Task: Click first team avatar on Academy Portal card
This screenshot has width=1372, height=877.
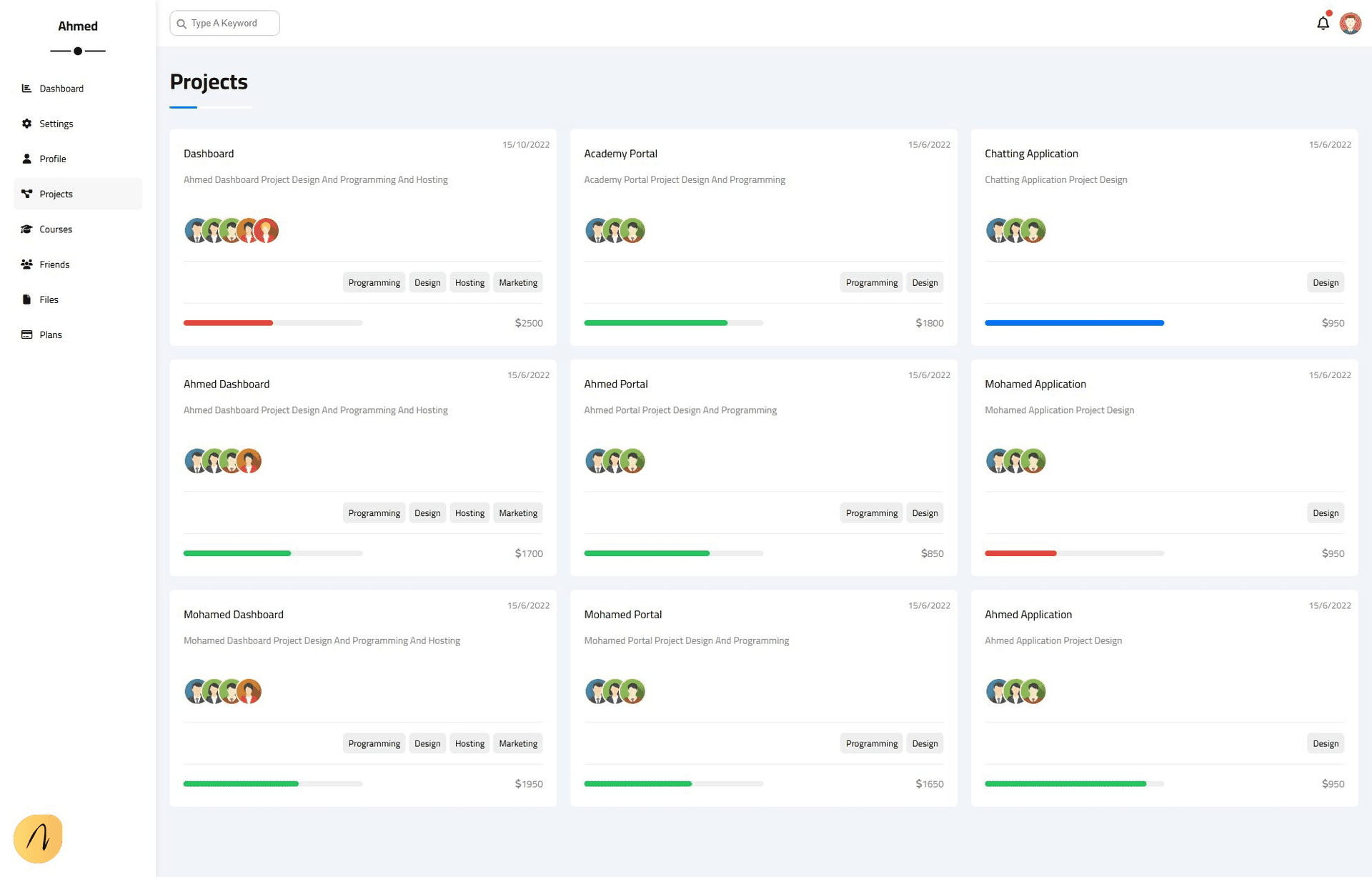Action: point(597,230)
